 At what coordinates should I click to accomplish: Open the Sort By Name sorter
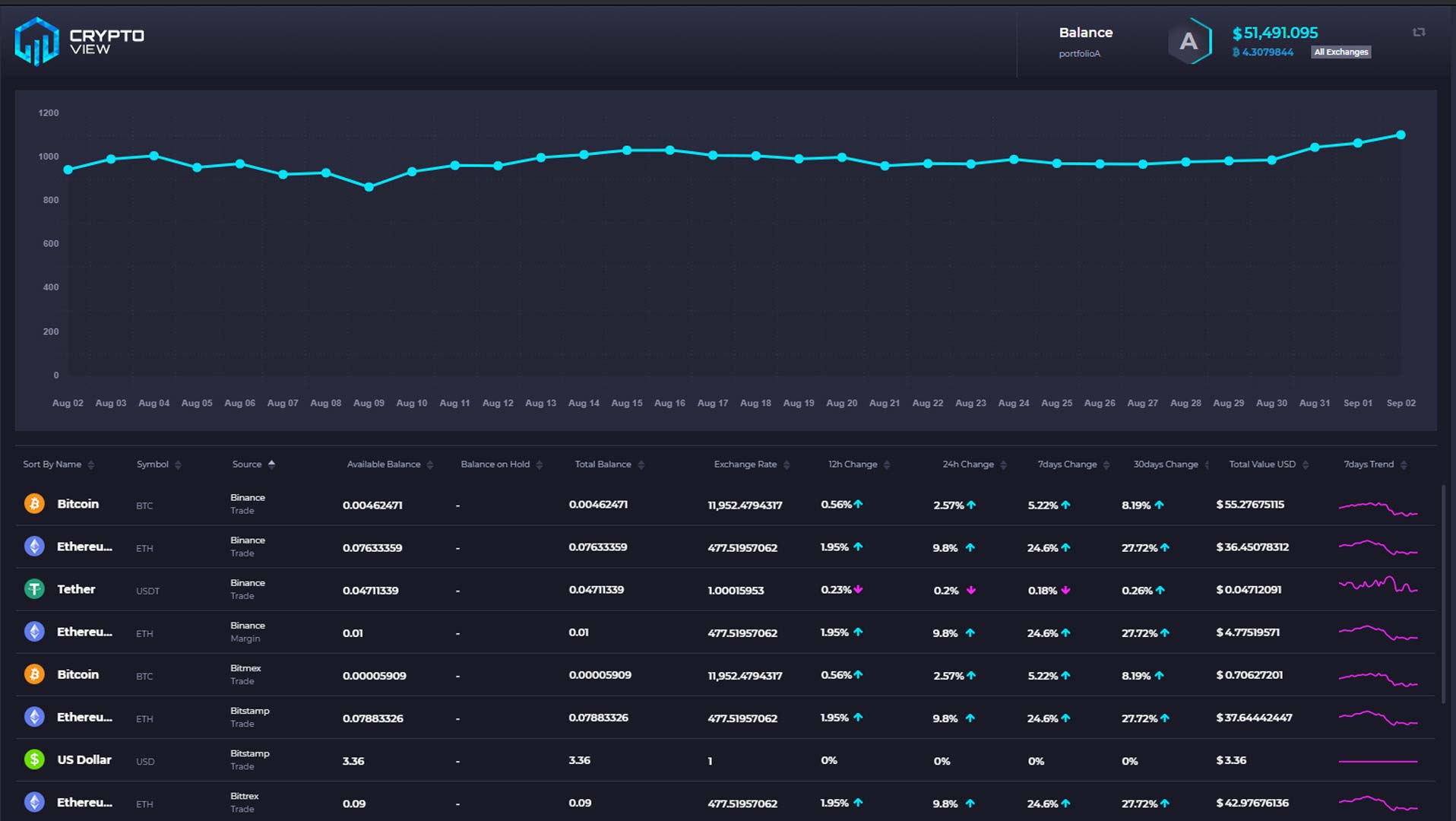90,464
